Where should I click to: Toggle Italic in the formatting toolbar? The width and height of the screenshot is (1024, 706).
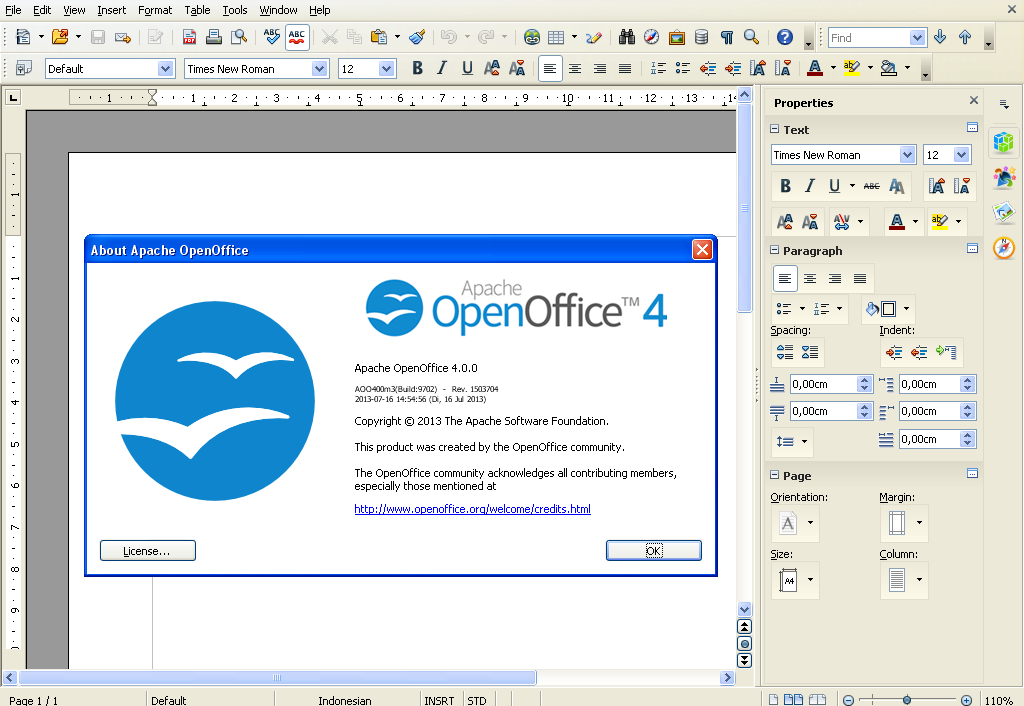tap(442, 68)
